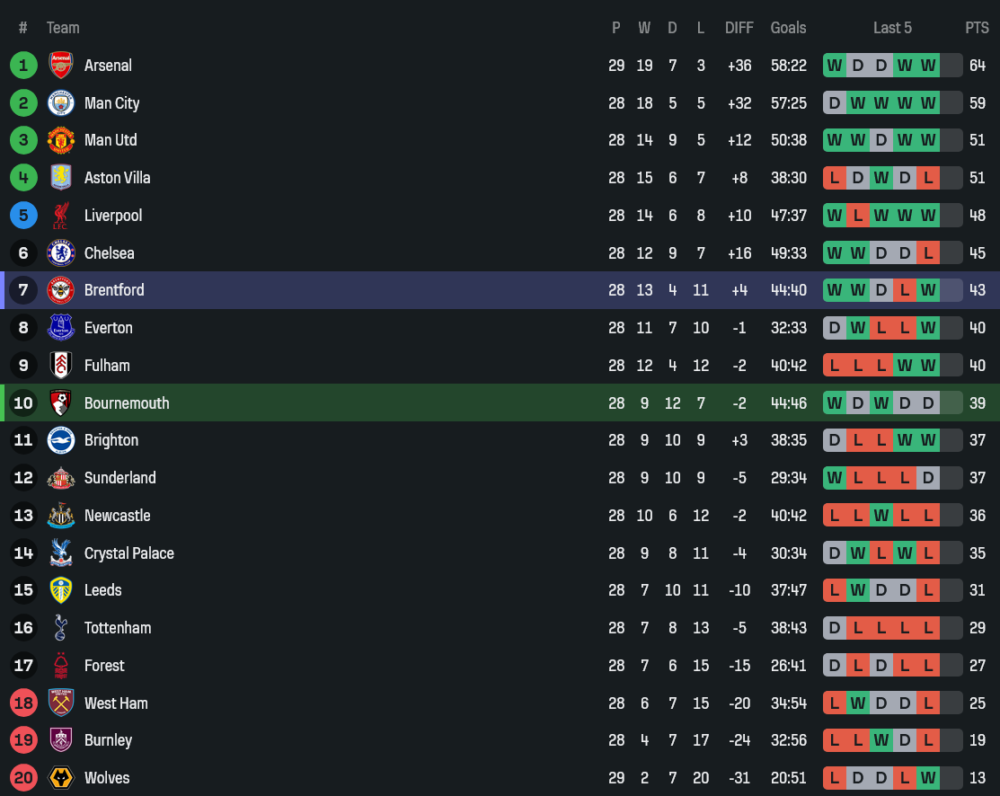1000x796 pixels.
Task: Click the Man City club crest
Action: (x=61, y=103)
